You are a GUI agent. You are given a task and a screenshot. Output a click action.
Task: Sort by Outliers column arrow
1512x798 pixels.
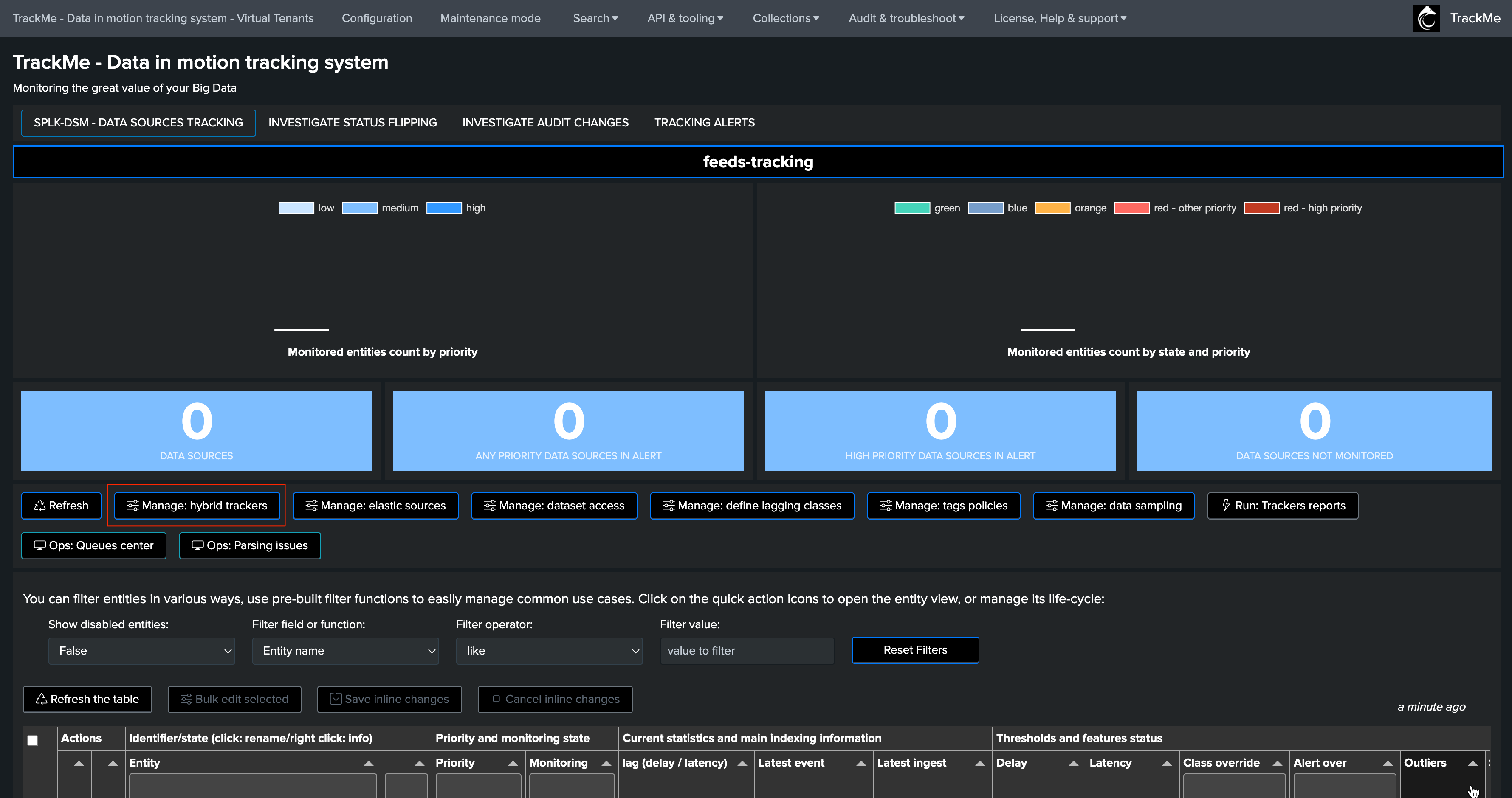click(1472, 763)
